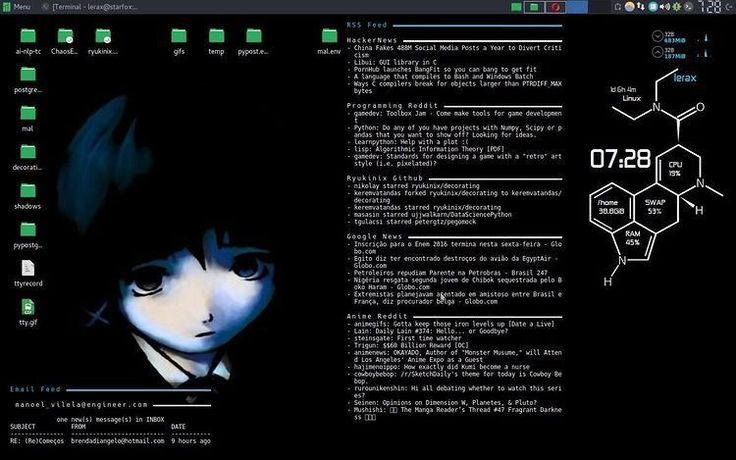Image resolution: width=736 pixels, height=460 pixels.
Task: Open the ai-nlp-tc desktop folder
Action: coord(28,41)
